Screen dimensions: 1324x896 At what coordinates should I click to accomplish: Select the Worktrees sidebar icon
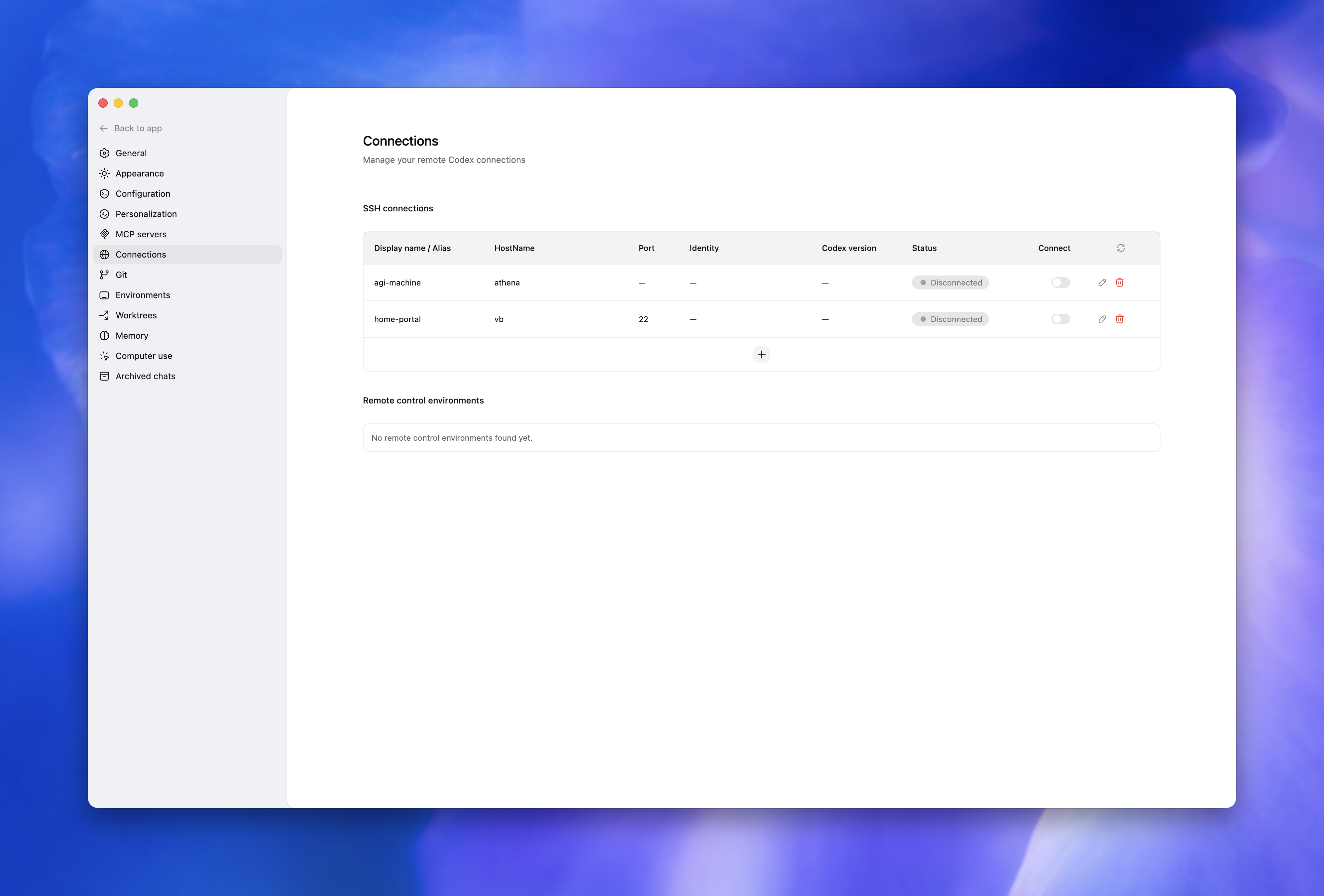tap(104, 315)
